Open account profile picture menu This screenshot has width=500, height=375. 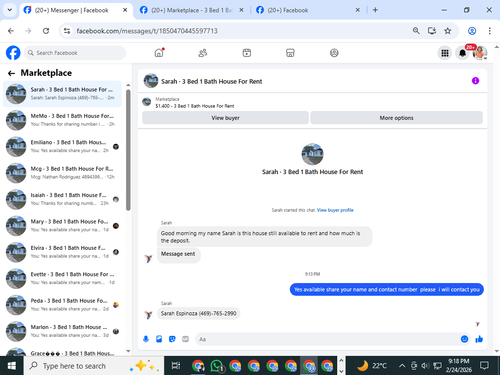click(480, 53)
